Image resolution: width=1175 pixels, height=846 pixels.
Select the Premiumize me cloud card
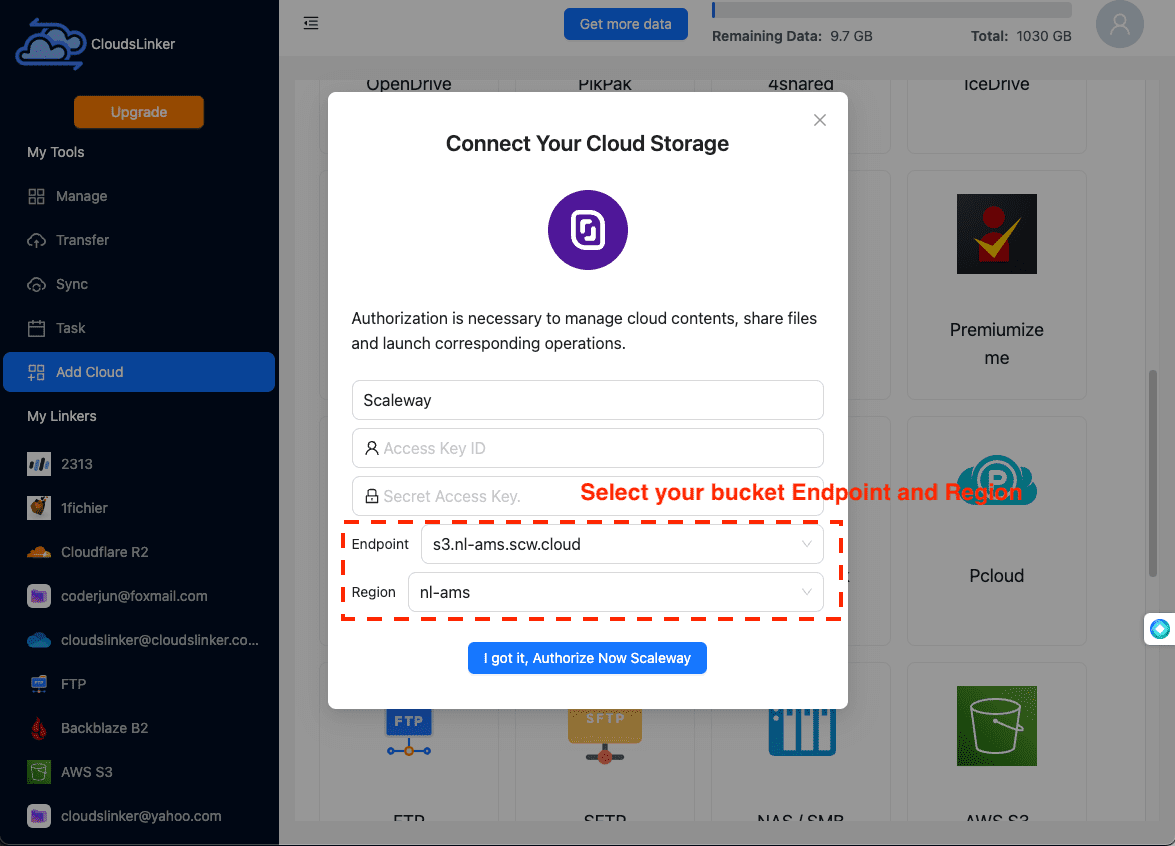tap(997, 285)
